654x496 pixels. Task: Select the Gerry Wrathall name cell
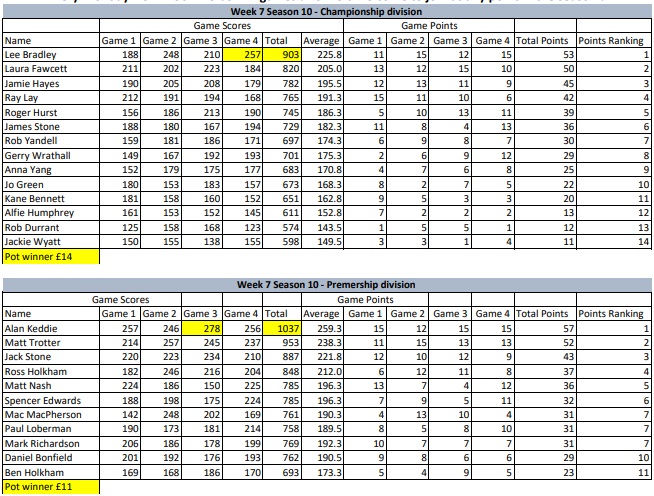(x=51, y=156)
